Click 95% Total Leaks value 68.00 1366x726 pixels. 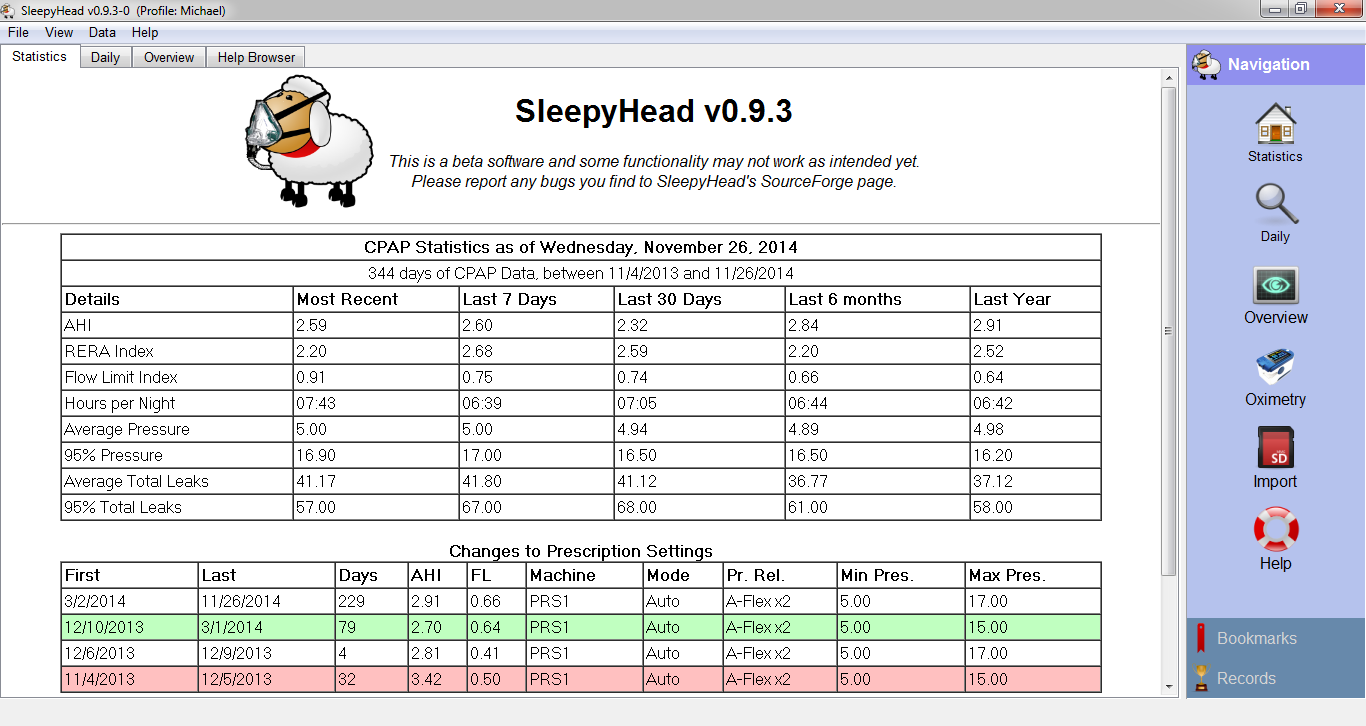point(637,507)
